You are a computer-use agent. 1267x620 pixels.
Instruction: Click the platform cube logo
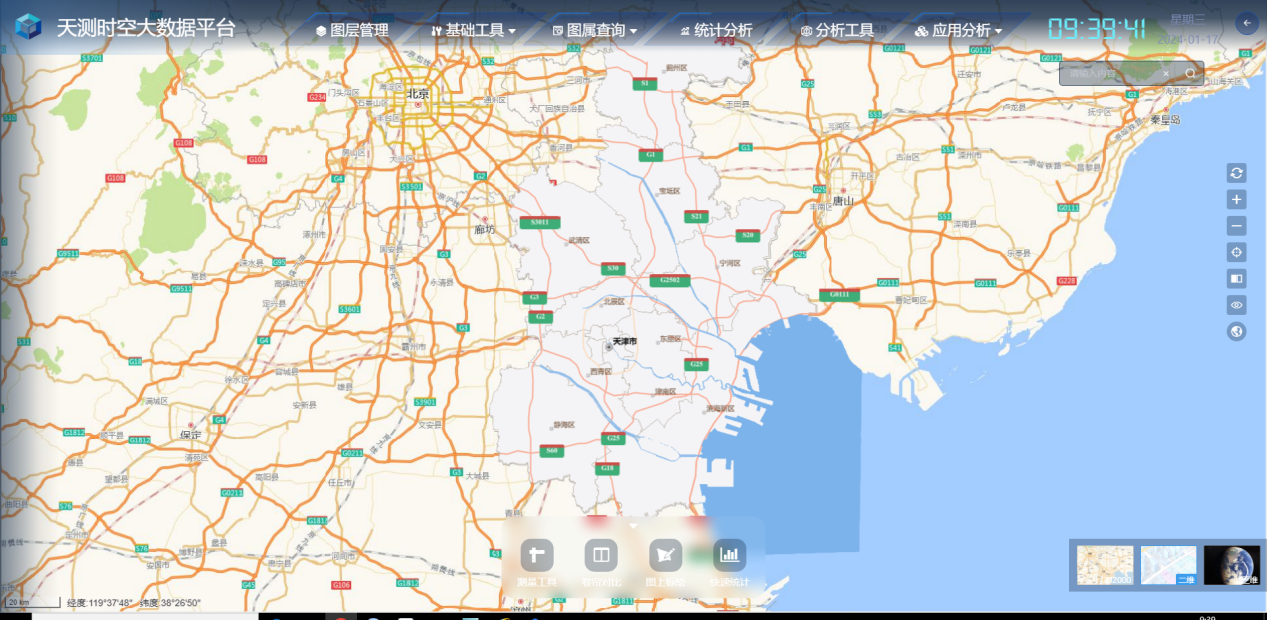(x=29, y=27)
